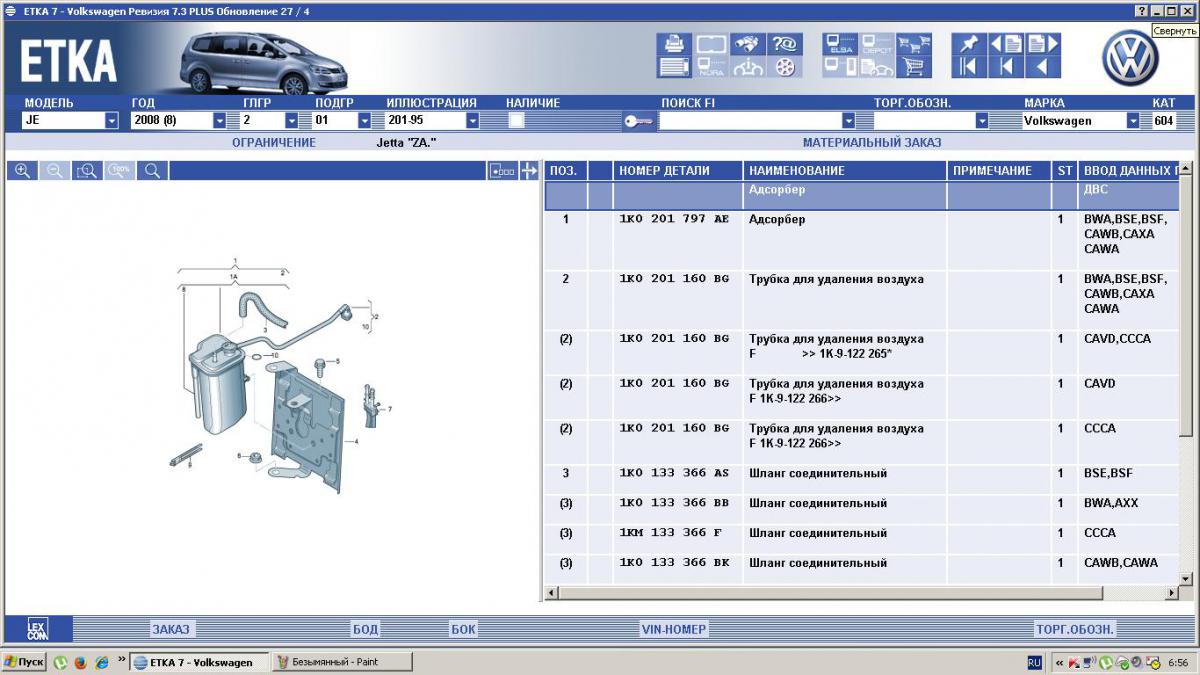
Task: Click the ОГРАНИЧЕНИЕ label link
Action: (x=274, y=143)
